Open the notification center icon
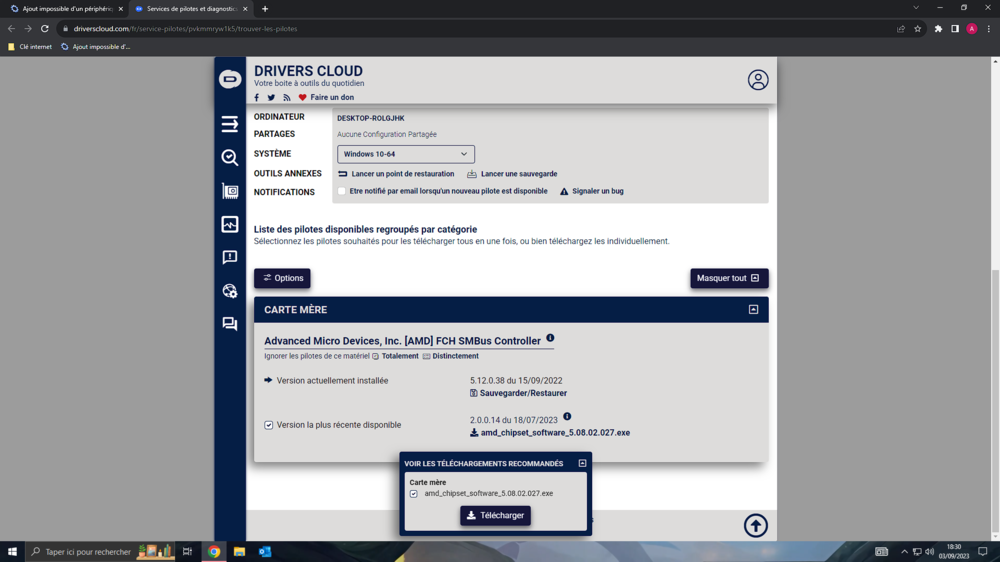 983,552
